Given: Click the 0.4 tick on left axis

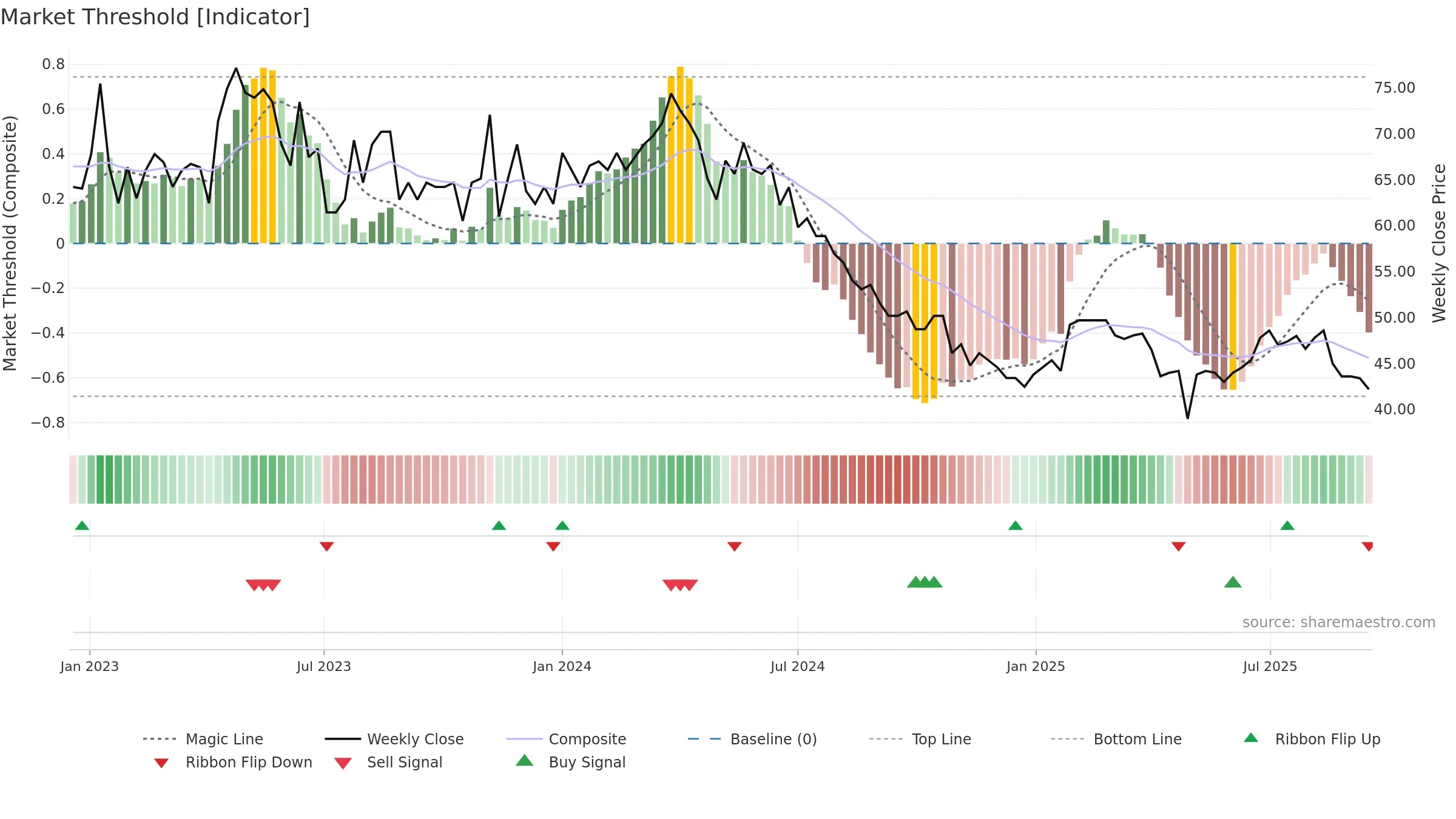Looking at the screenshot, I should tap(53, 154).
